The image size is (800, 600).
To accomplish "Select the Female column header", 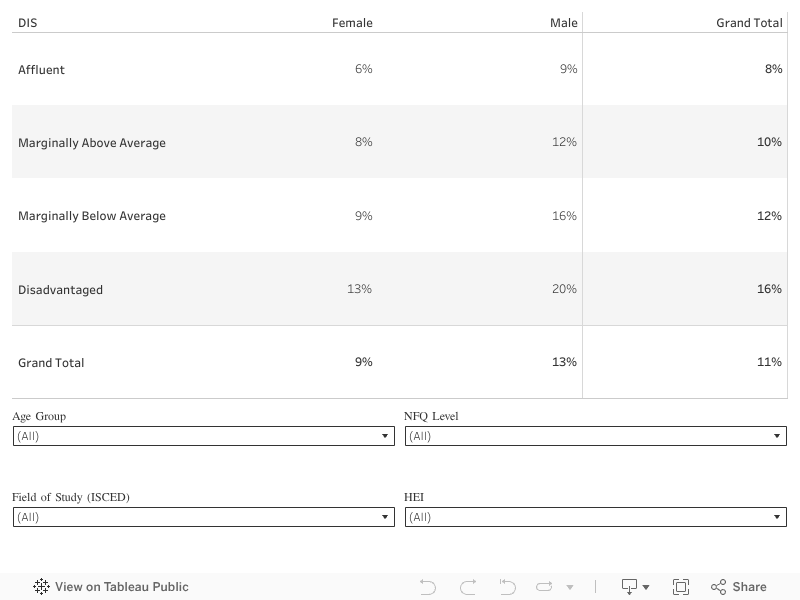I will click(352, 23).
